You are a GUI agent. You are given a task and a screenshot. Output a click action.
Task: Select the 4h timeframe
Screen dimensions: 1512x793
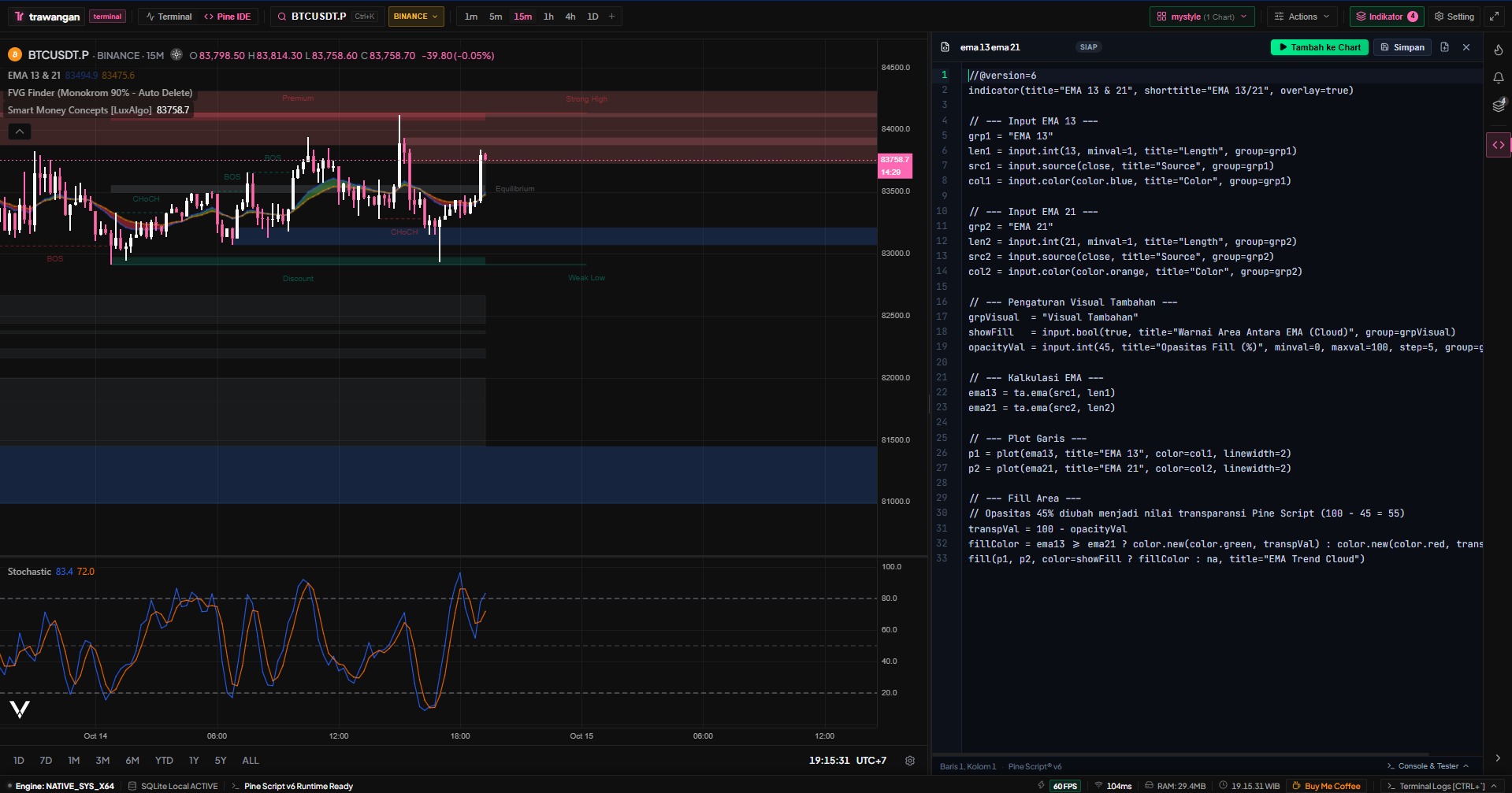click(570, 17)
